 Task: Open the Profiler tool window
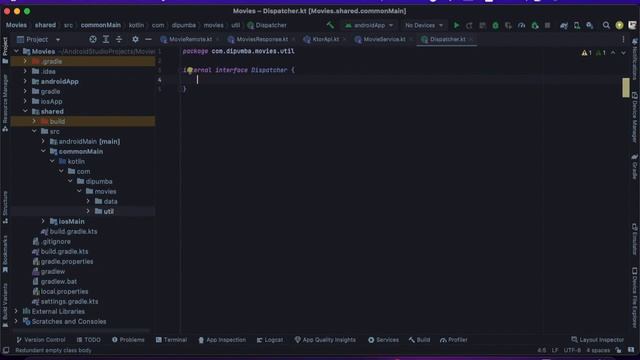453,340
